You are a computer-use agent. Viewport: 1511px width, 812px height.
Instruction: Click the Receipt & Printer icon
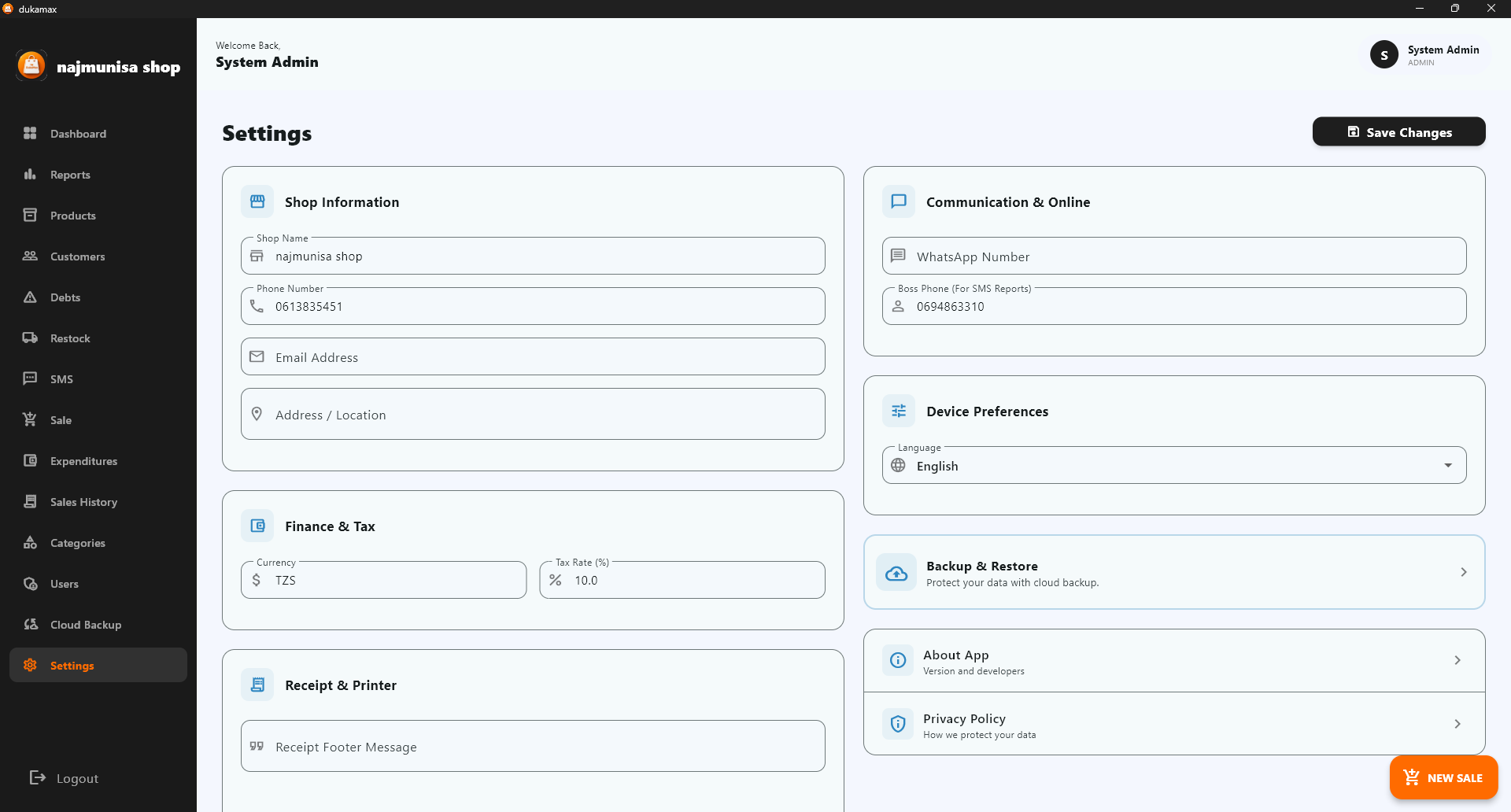click(257, 685)
